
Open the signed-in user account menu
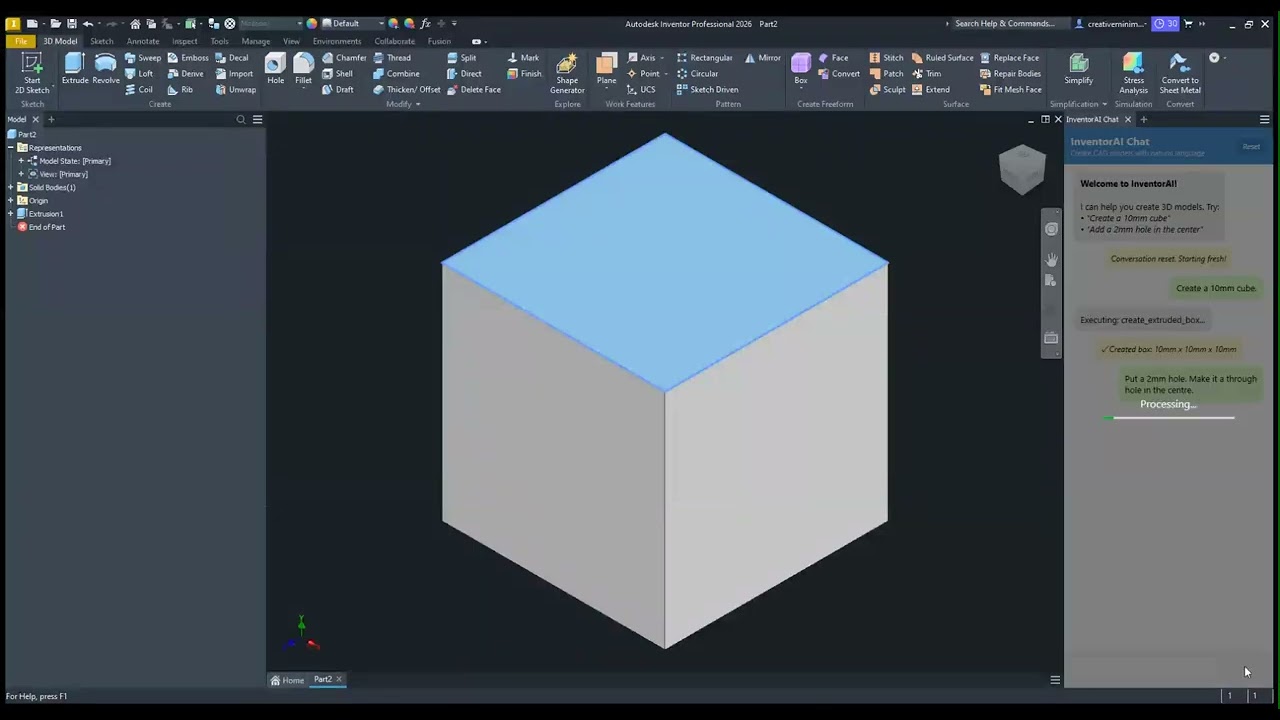tap(1110, 24)
